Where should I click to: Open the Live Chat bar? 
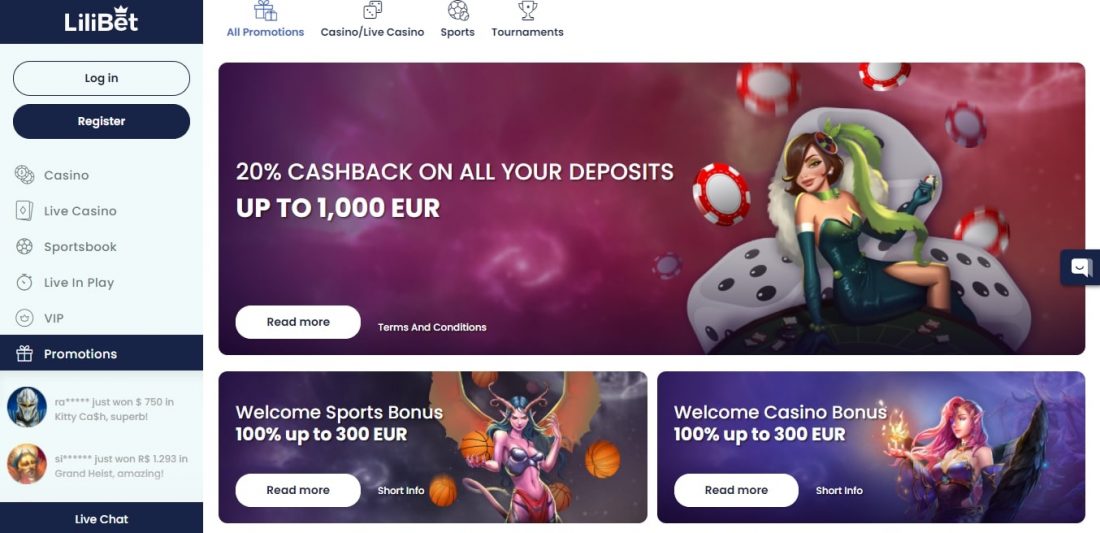pyautogui.click(x=101, y=518)
